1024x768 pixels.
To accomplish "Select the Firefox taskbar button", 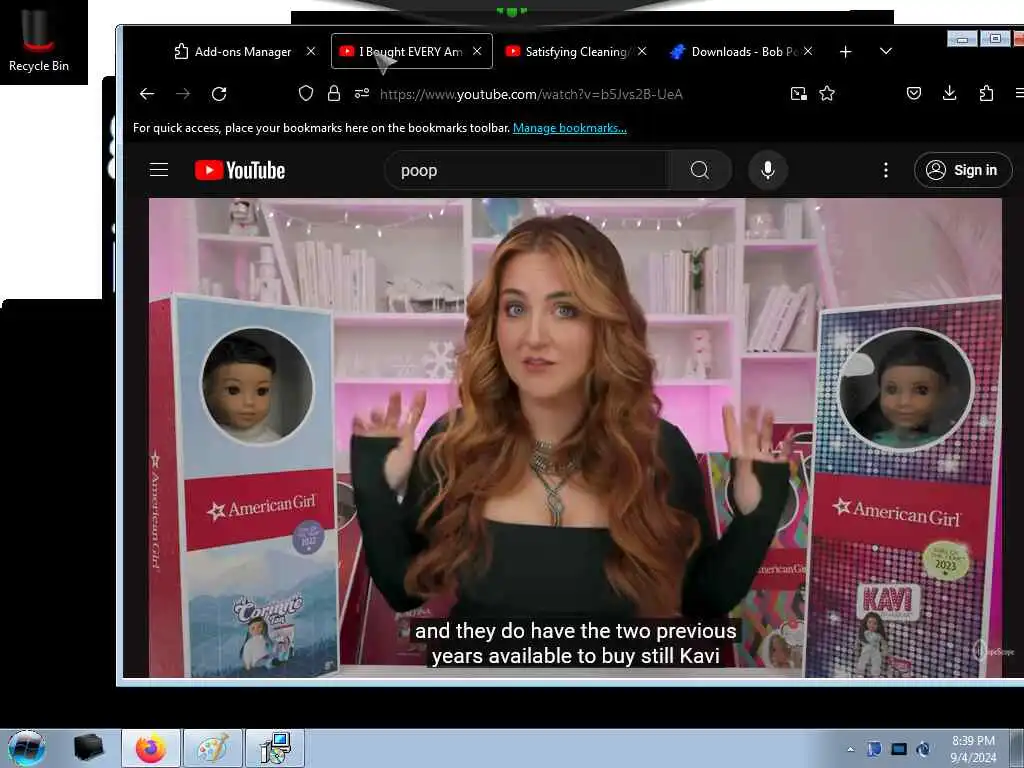I will point(151,748).
